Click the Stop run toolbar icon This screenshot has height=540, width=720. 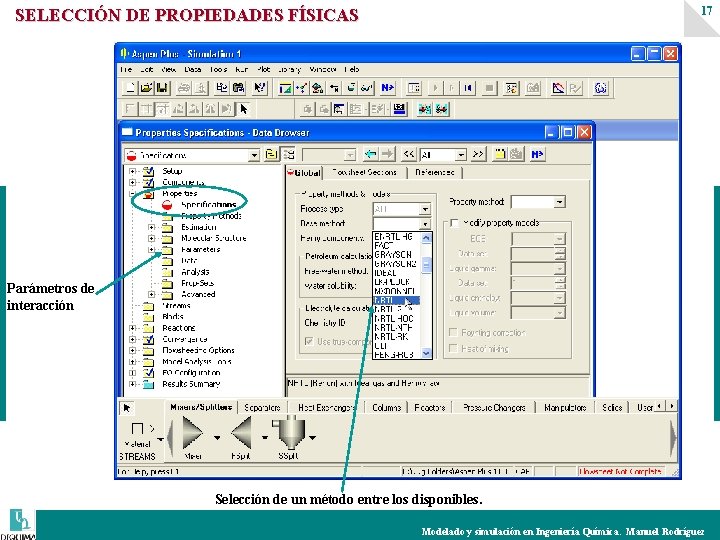[x=489, y=88]
